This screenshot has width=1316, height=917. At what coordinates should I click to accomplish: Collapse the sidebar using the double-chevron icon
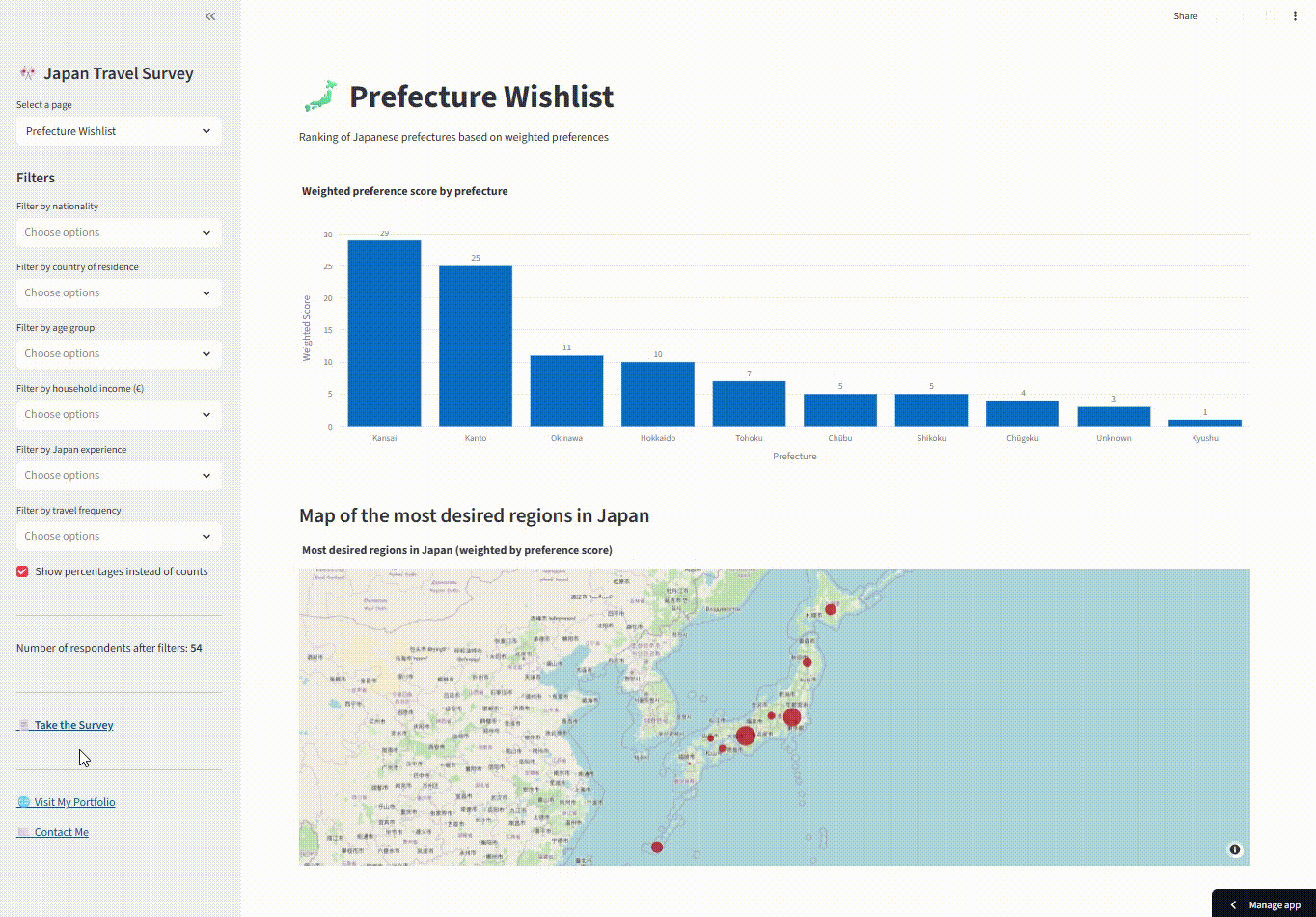tap(210, 15)
